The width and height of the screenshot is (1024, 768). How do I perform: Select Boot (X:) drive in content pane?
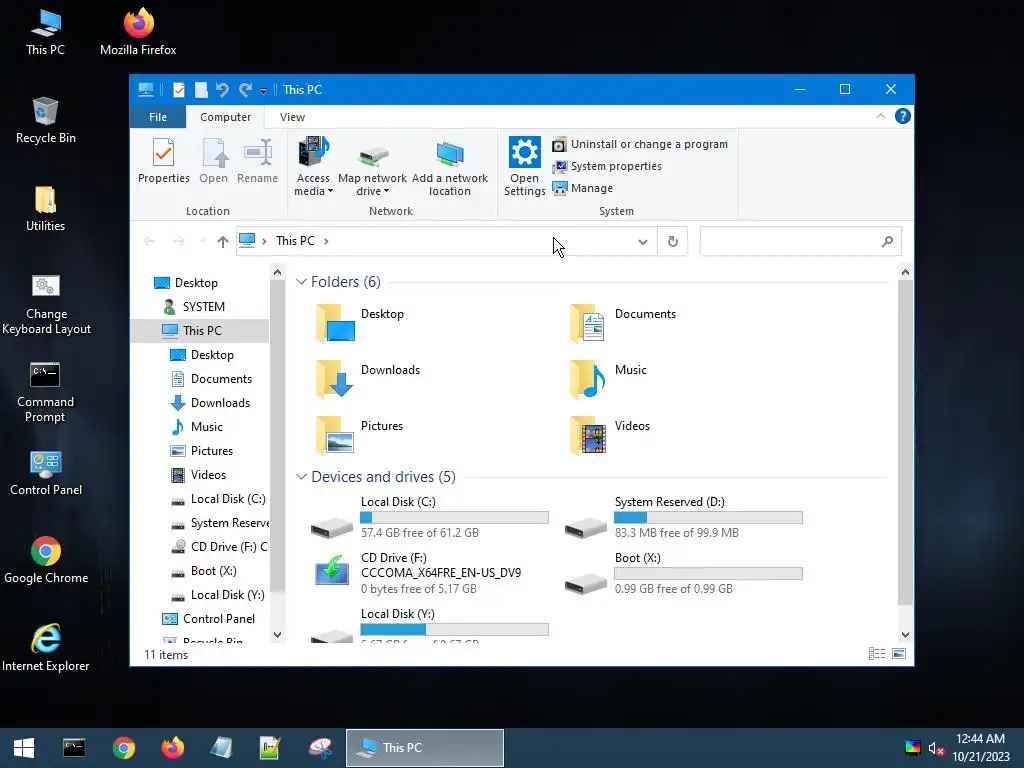(x=684, y=573)
